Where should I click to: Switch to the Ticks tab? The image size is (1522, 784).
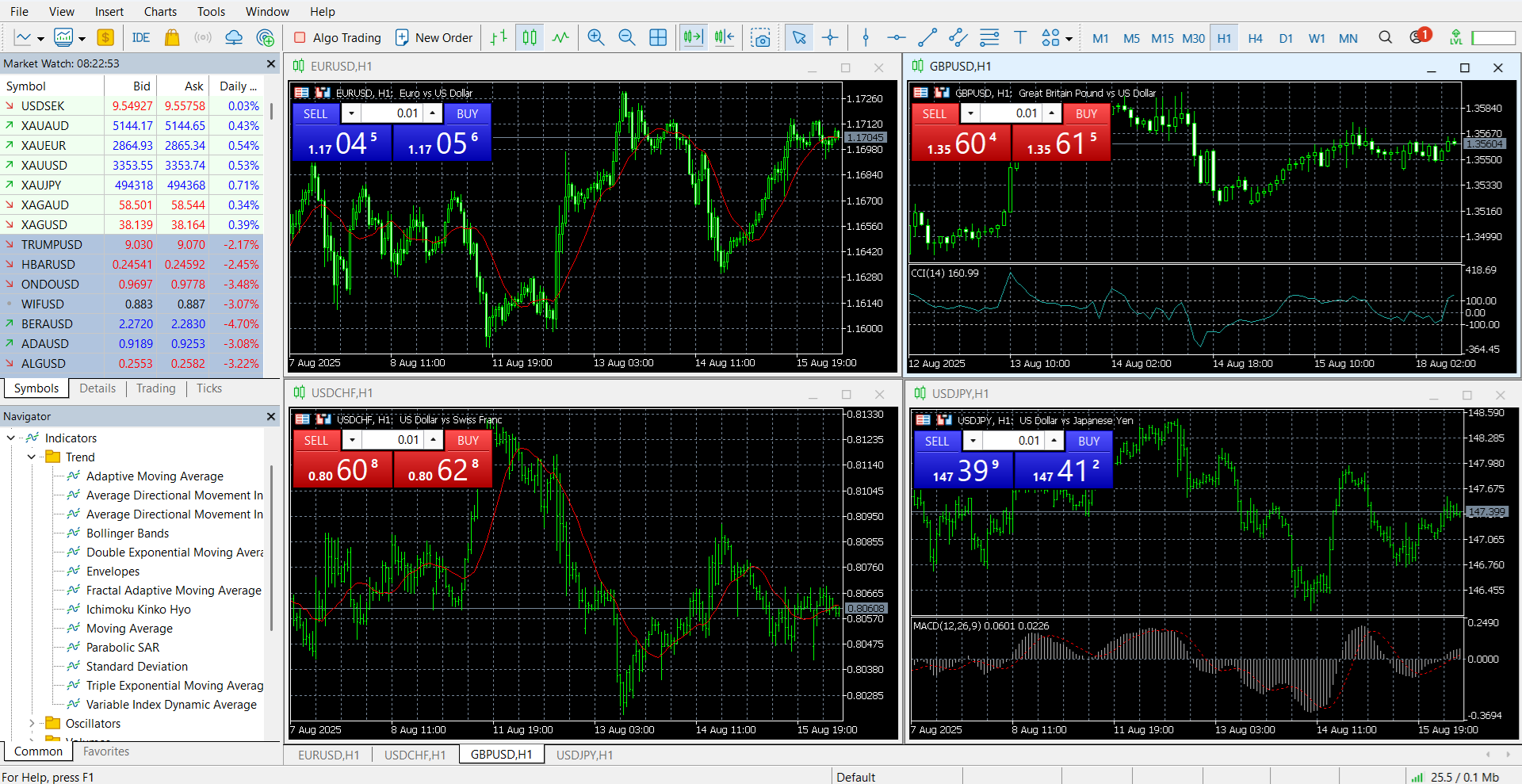pyautogui.click(x=209, y=388)
